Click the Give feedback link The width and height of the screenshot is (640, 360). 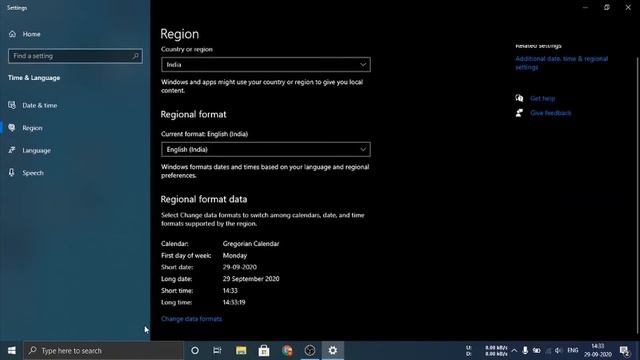tap(551, 113)
